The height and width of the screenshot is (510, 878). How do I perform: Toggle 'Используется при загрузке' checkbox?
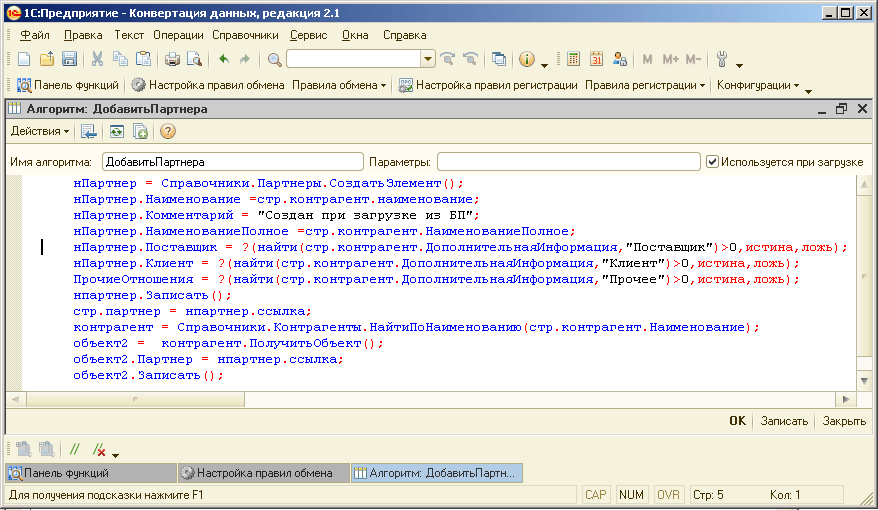click(712, 162)
